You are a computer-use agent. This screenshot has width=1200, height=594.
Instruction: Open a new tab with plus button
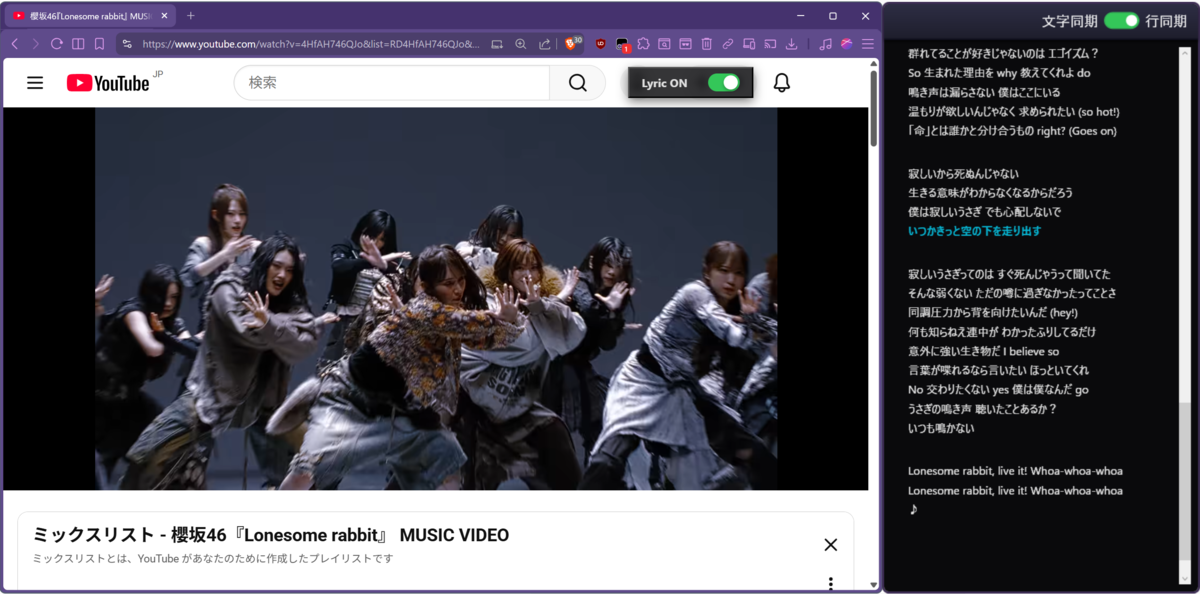(191, 16)
